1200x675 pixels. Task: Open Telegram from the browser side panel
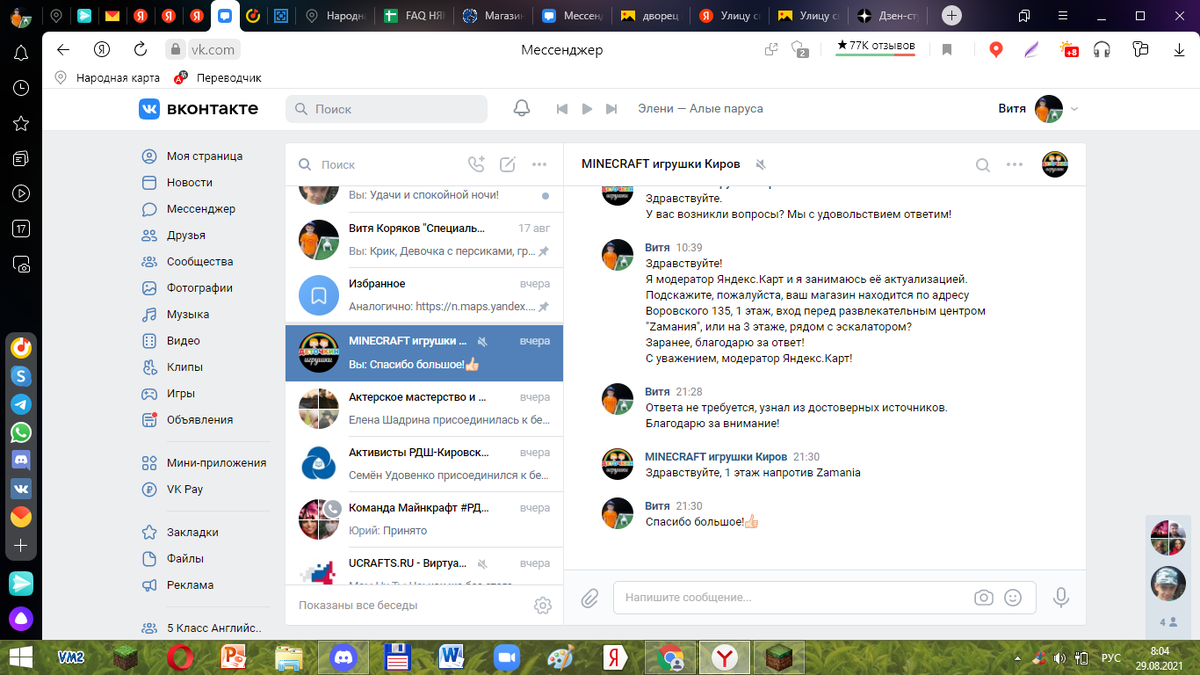point(21,404)
